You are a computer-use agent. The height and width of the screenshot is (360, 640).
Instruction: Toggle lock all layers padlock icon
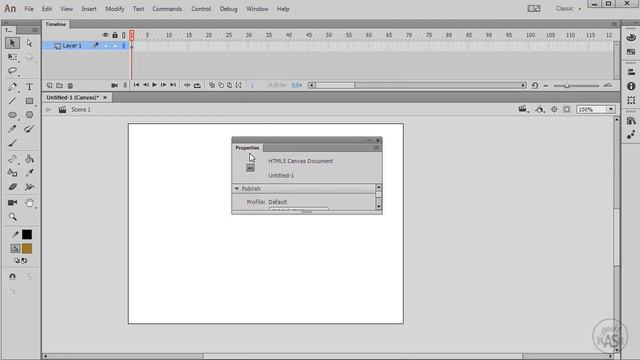point(115,35)
